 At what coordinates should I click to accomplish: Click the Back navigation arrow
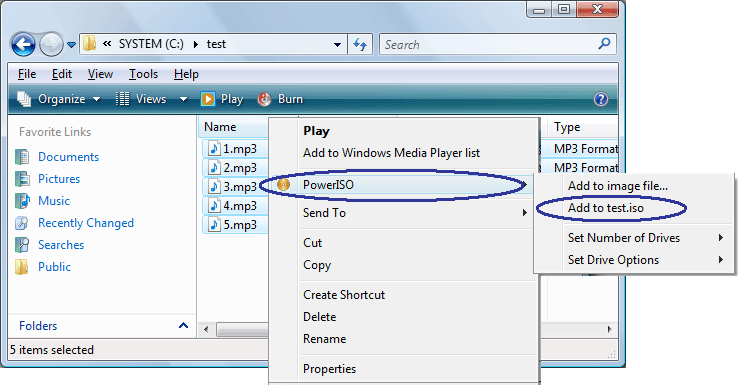(23, 45)
